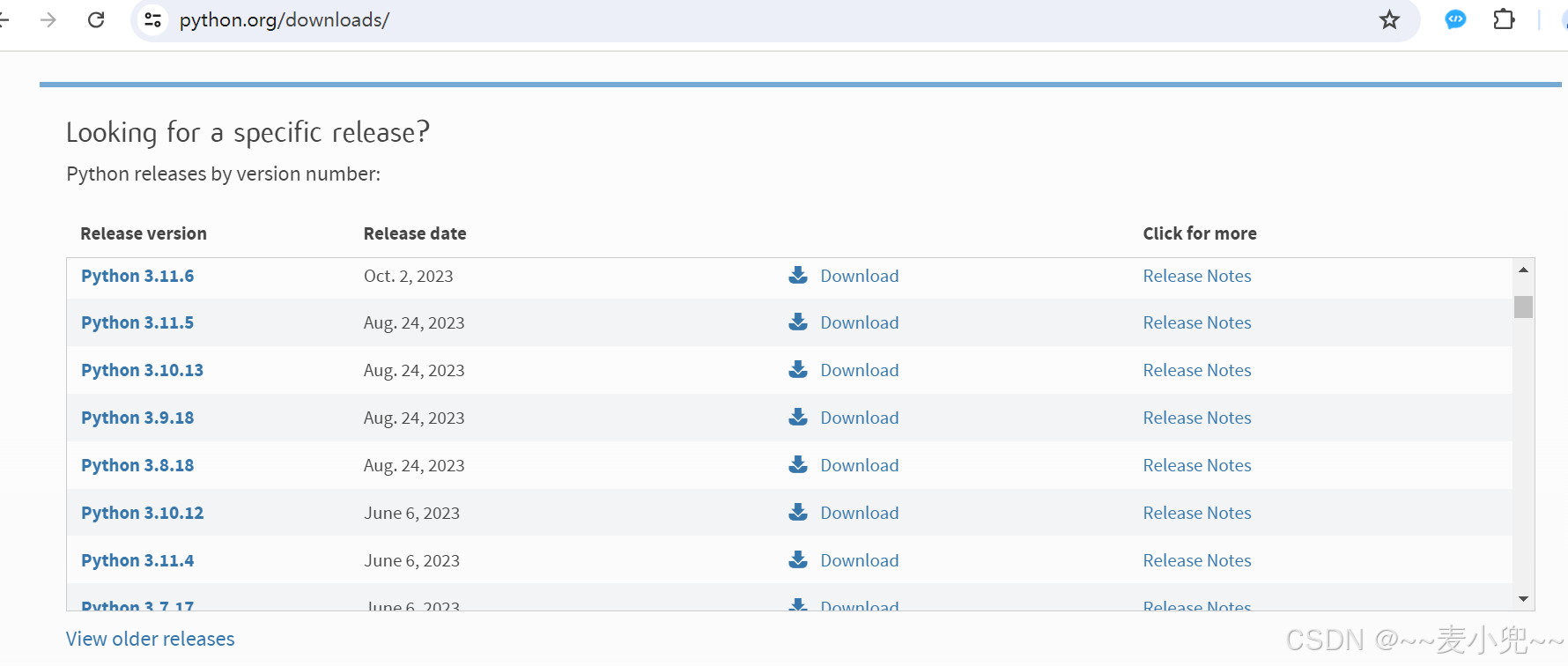This screenshot has height=666, width=1568.
Task: Open Release Notes for Python 3.10.13
Action: point(1197,370)
